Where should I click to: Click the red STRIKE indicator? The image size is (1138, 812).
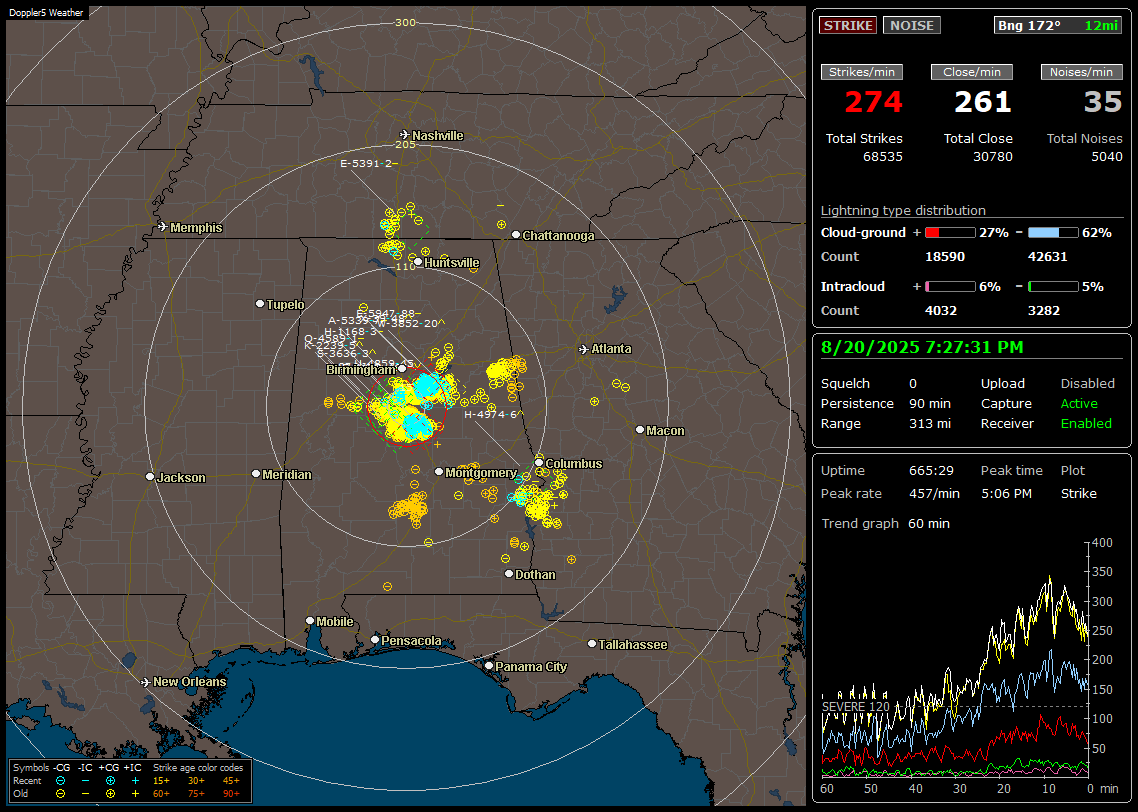pos(848,25)
